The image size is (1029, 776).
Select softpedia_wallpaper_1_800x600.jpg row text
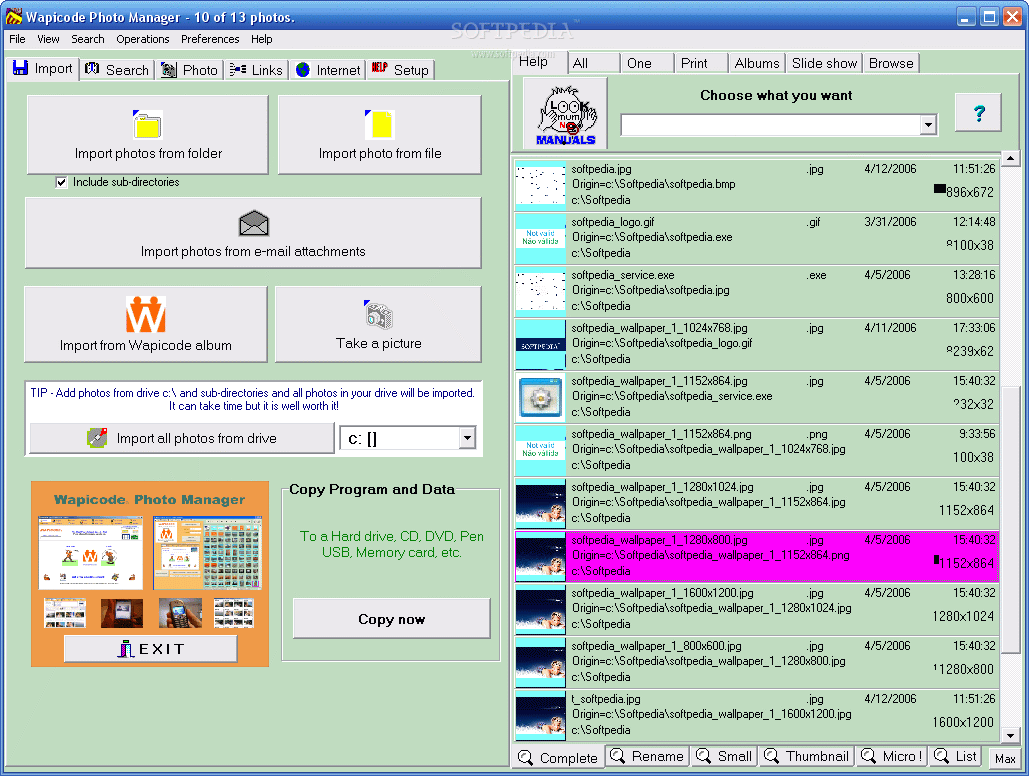point(656,646)
